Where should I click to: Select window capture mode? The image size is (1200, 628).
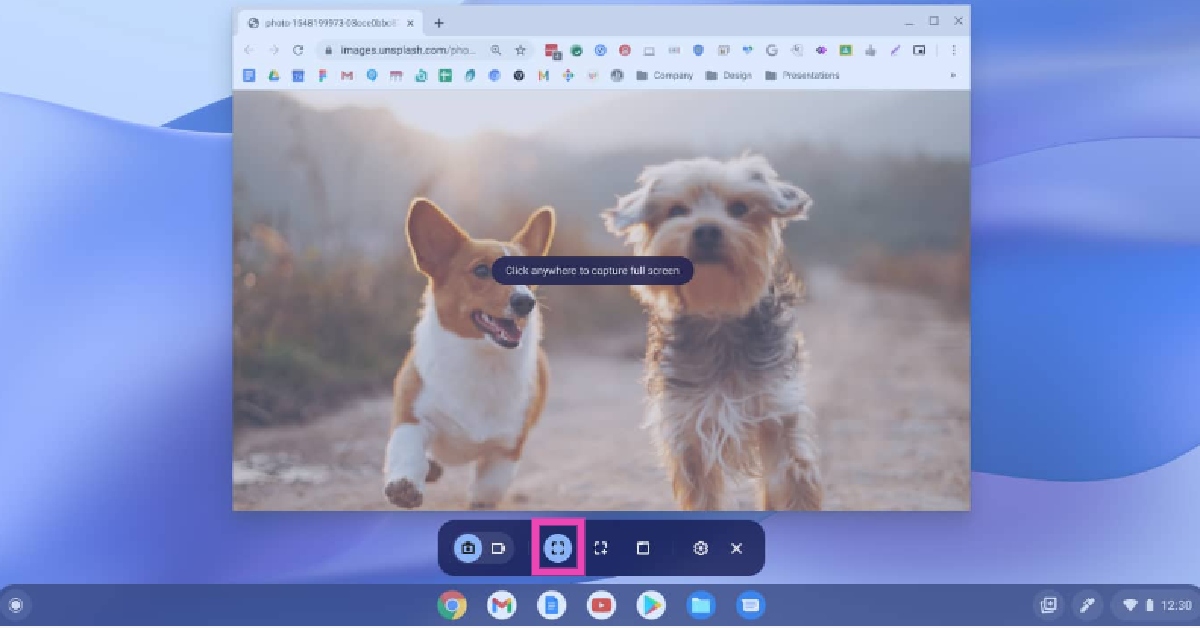click(643, 548)
